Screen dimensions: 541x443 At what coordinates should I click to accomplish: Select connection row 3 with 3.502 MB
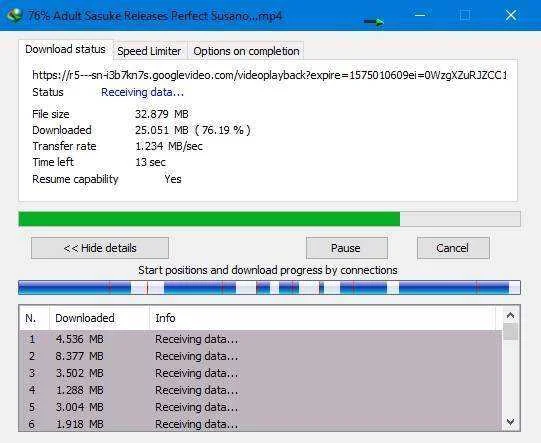point(261,373)
